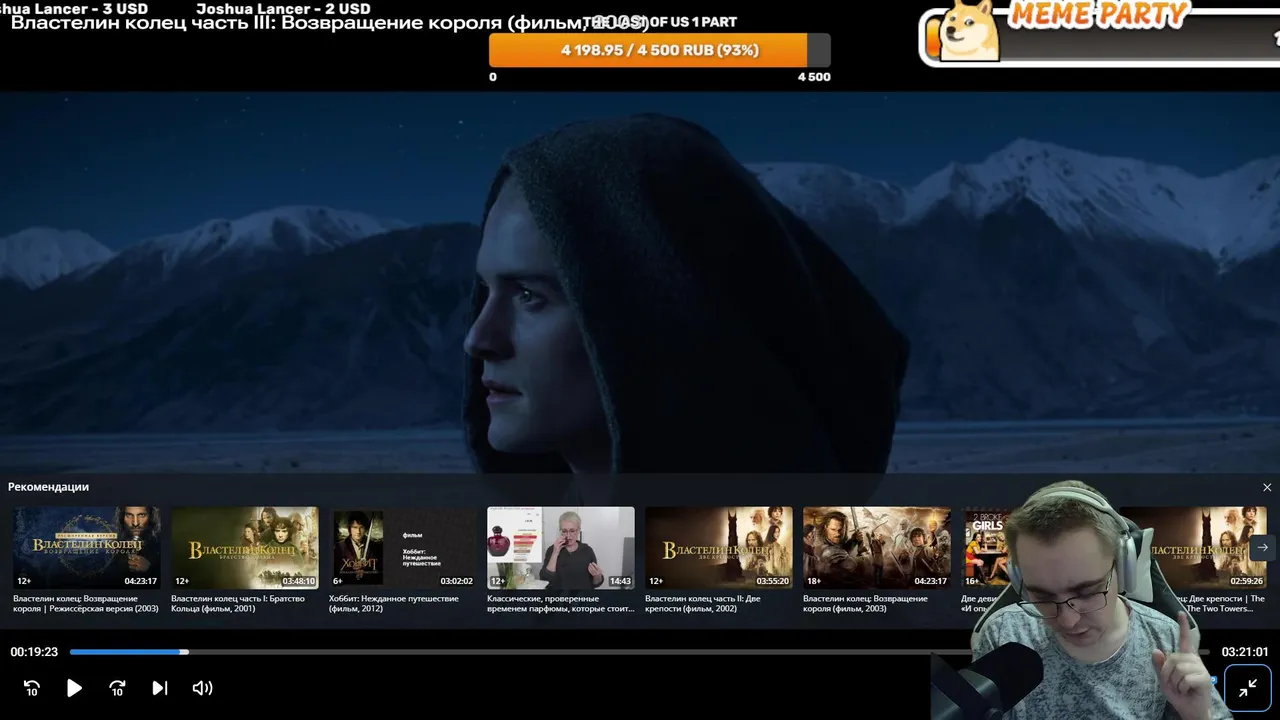The image size is (1280, 720).
Task: Open the 2 Broke Girls thumbnail
Action: coord(987,547)
